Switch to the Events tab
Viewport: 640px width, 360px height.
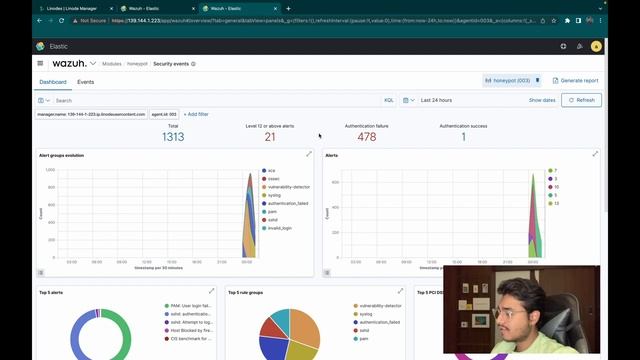point(86,82)
